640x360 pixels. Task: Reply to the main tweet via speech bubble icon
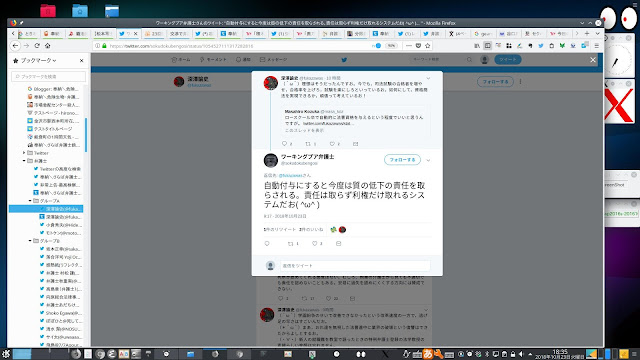pos(267,244)
